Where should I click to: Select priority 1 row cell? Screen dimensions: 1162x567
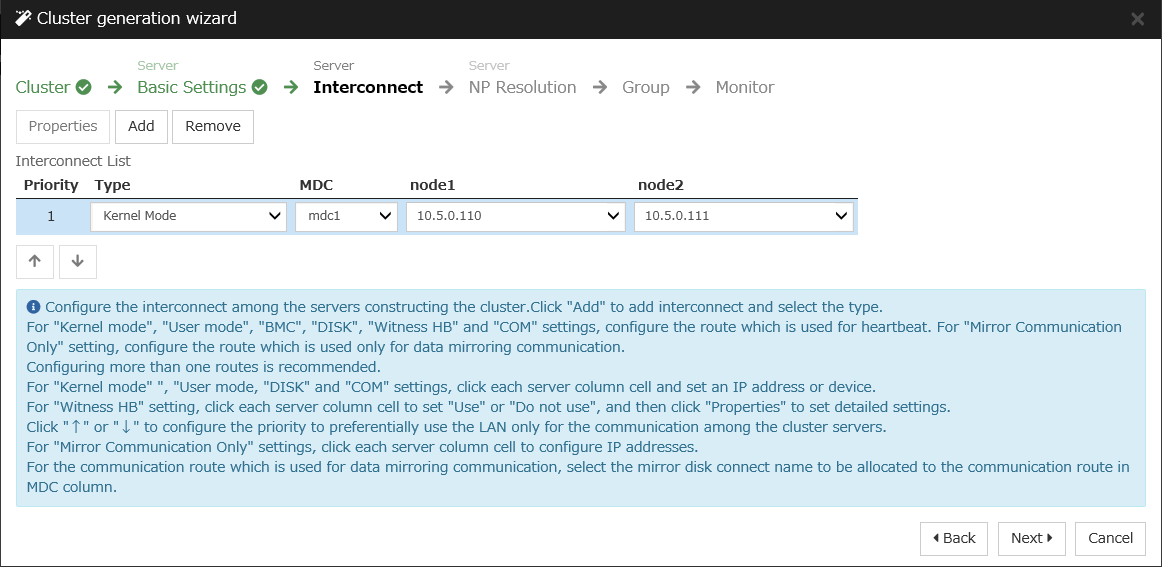pos(51,216)
